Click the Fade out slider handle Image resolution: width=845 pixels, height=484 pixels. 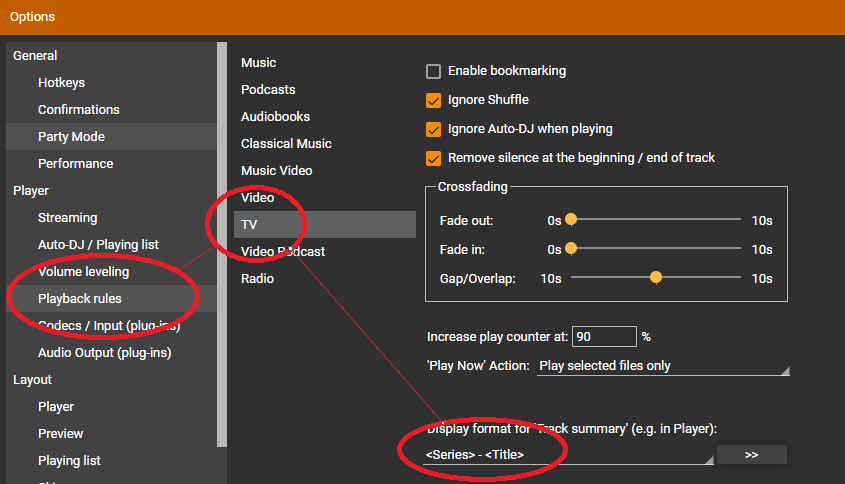click(571, 220)
